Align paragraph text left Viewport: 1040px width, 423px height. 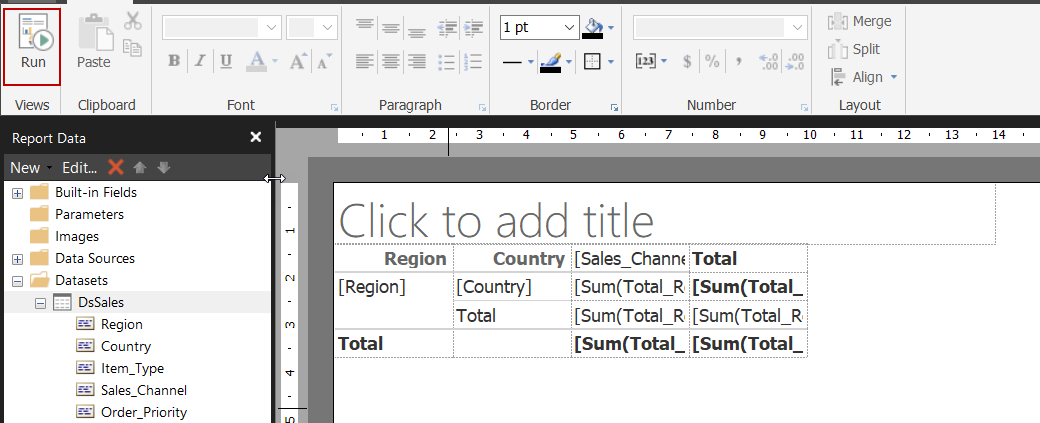(x=364, y=62)
